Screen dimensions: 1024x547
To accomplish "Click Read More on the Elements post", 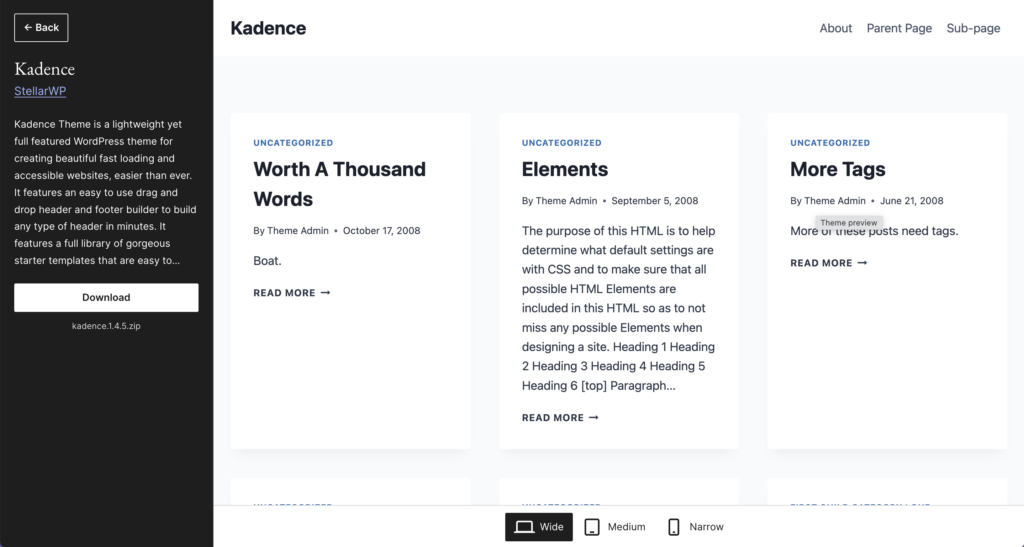I will coord(560,418).
